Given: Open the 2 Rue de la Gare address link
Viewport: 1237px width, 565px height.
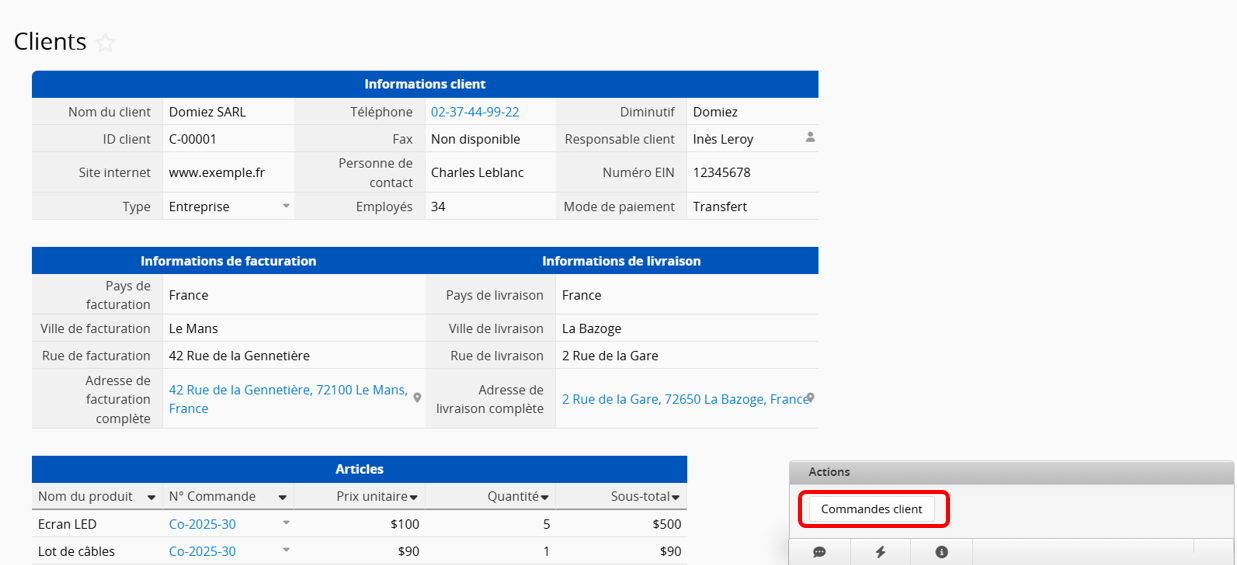Looking at the screenshot, I should (x=684, y=399).
